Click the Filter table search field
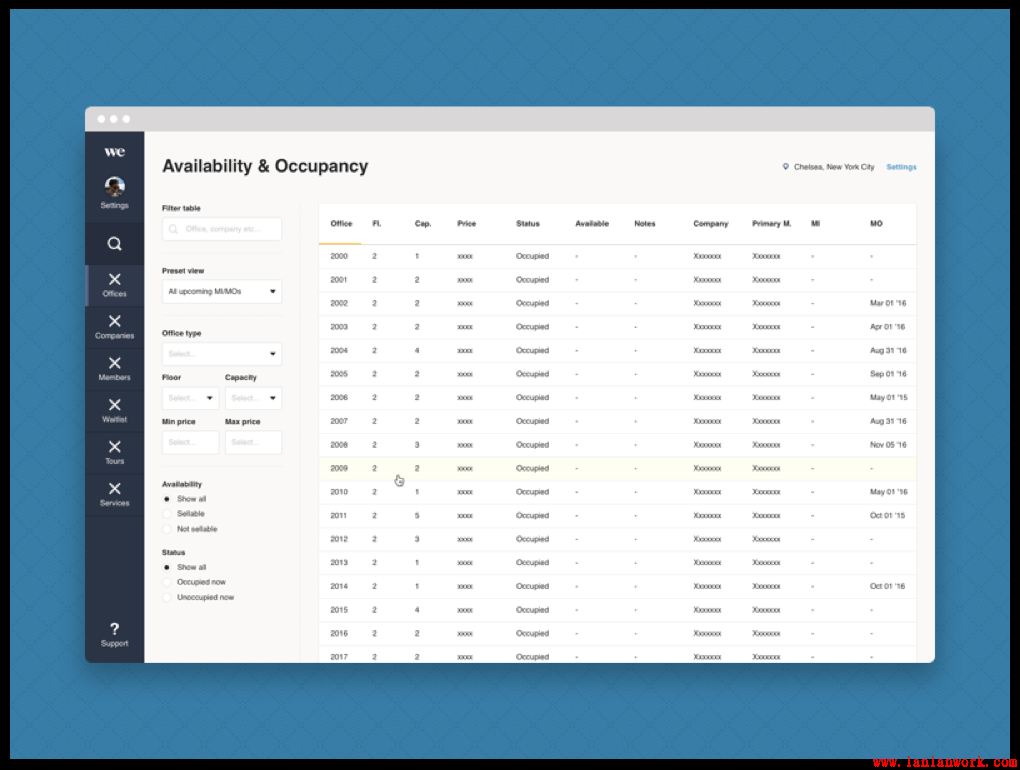 [x=222, y=229]
